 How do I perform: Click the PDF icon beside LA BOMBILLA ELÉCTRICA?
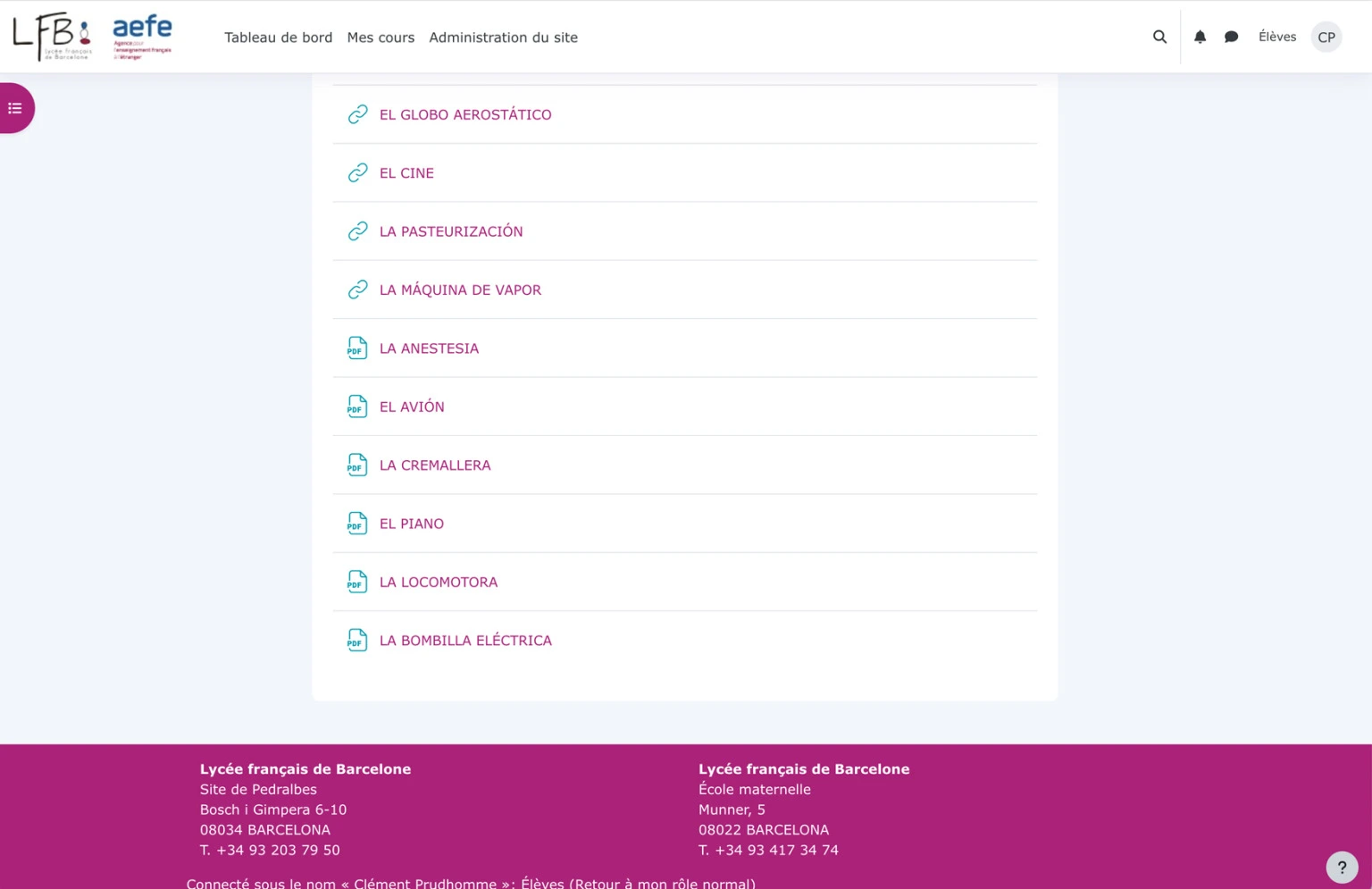(357, 640)
